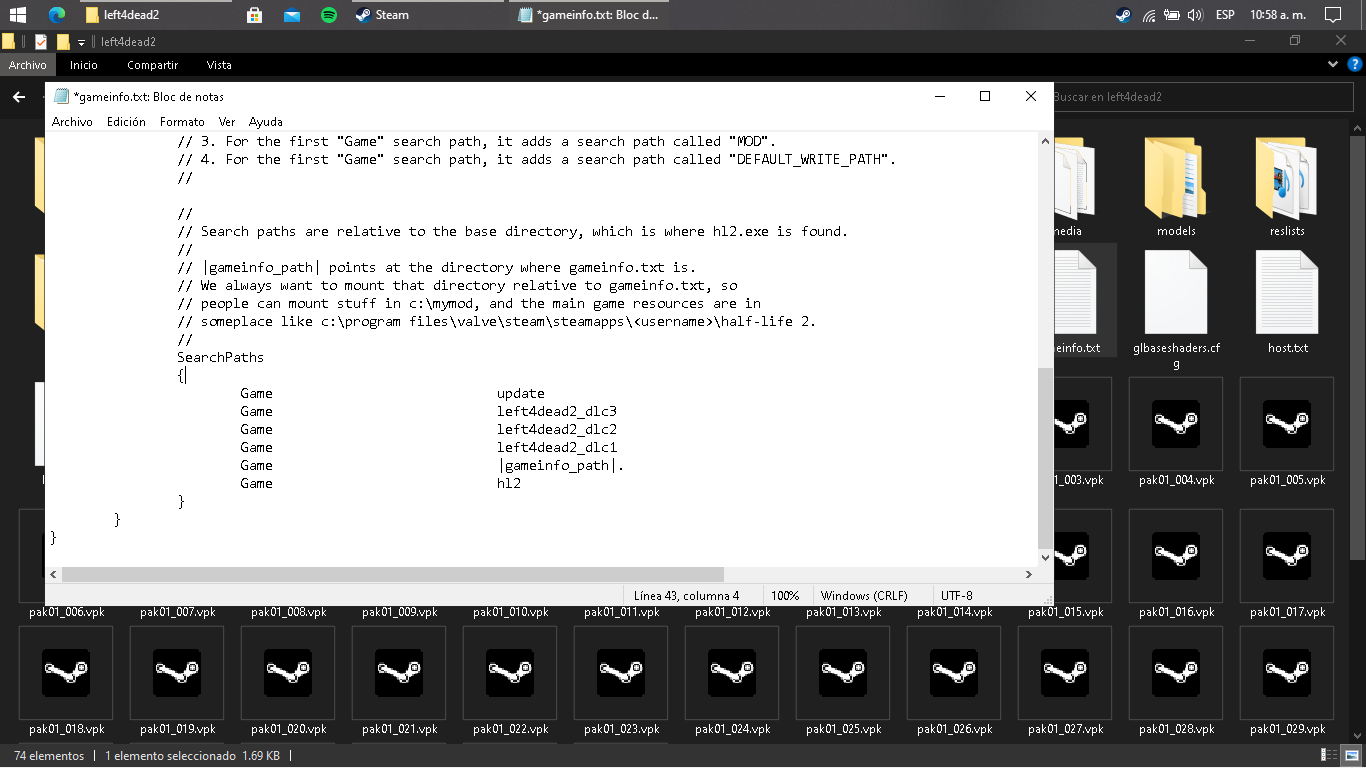Click 'UTF-8' encoding in Notepad status bar
Viewport: 1366px width, 768px height.
click(x=957, y=595)
